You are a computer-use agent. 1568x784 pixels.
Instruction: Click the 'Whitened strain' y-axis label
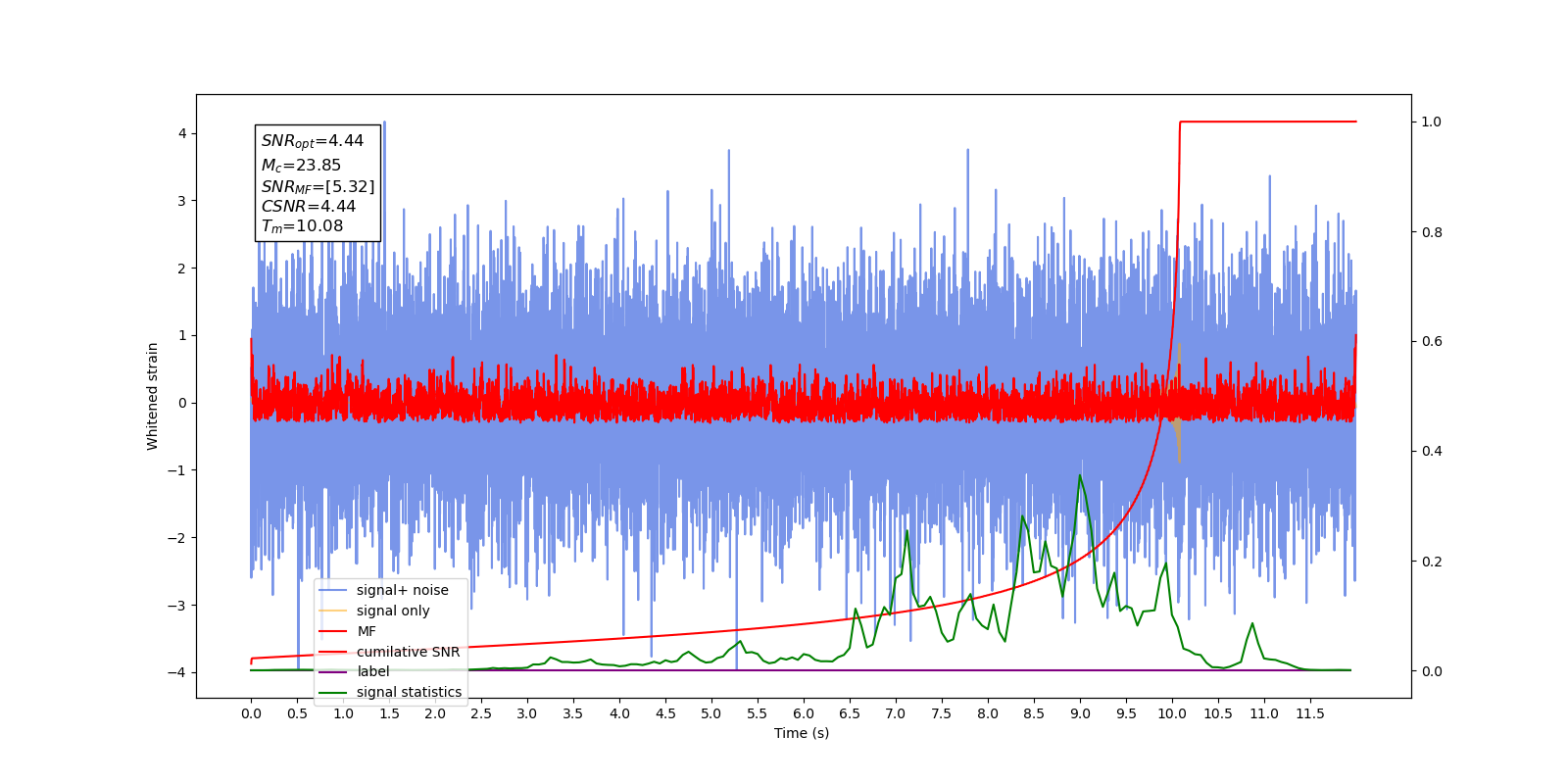pos(153,396)
